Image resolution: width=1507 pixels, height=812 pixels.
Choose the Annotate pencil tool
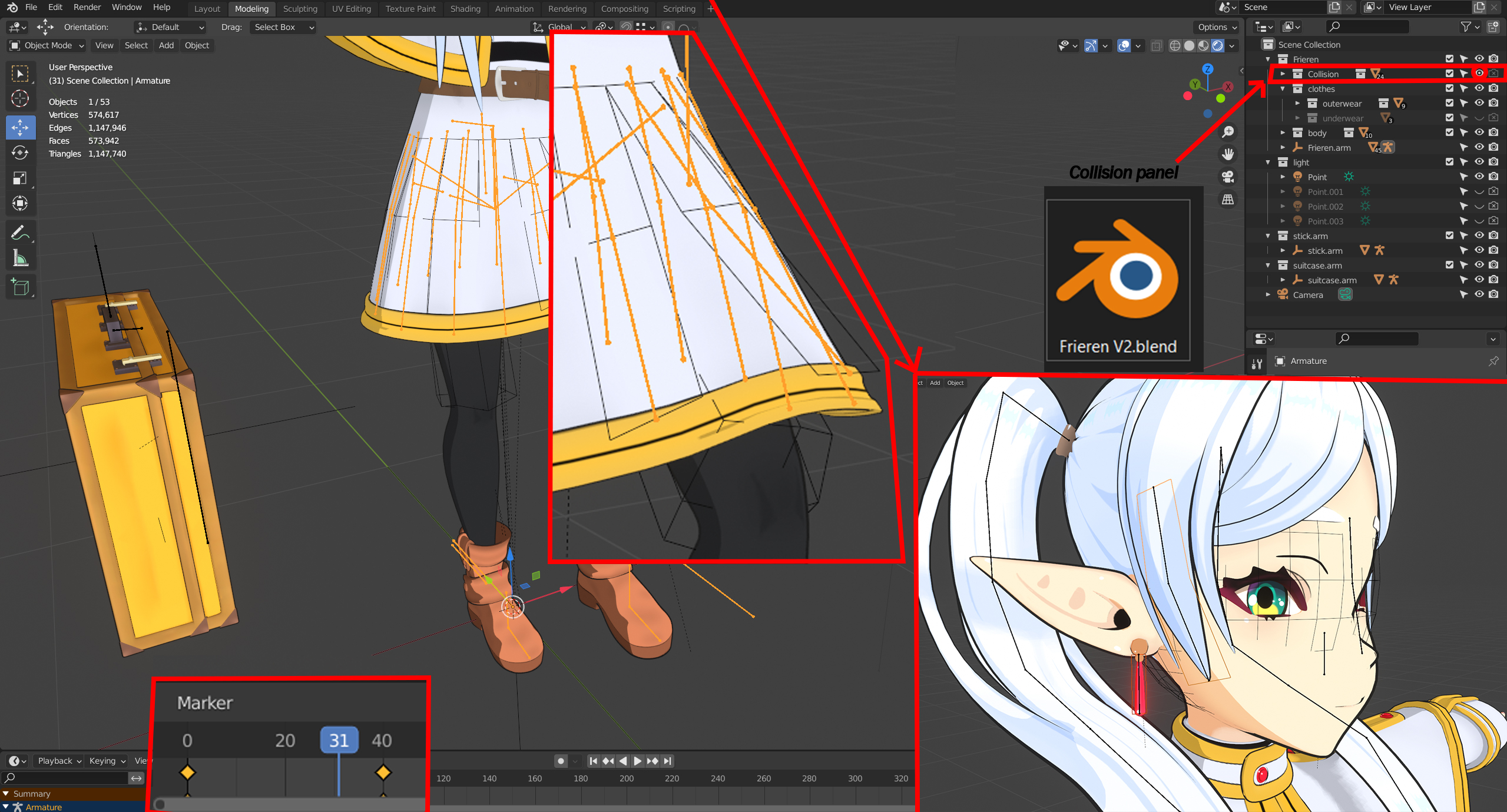click(x=20, y=233)
